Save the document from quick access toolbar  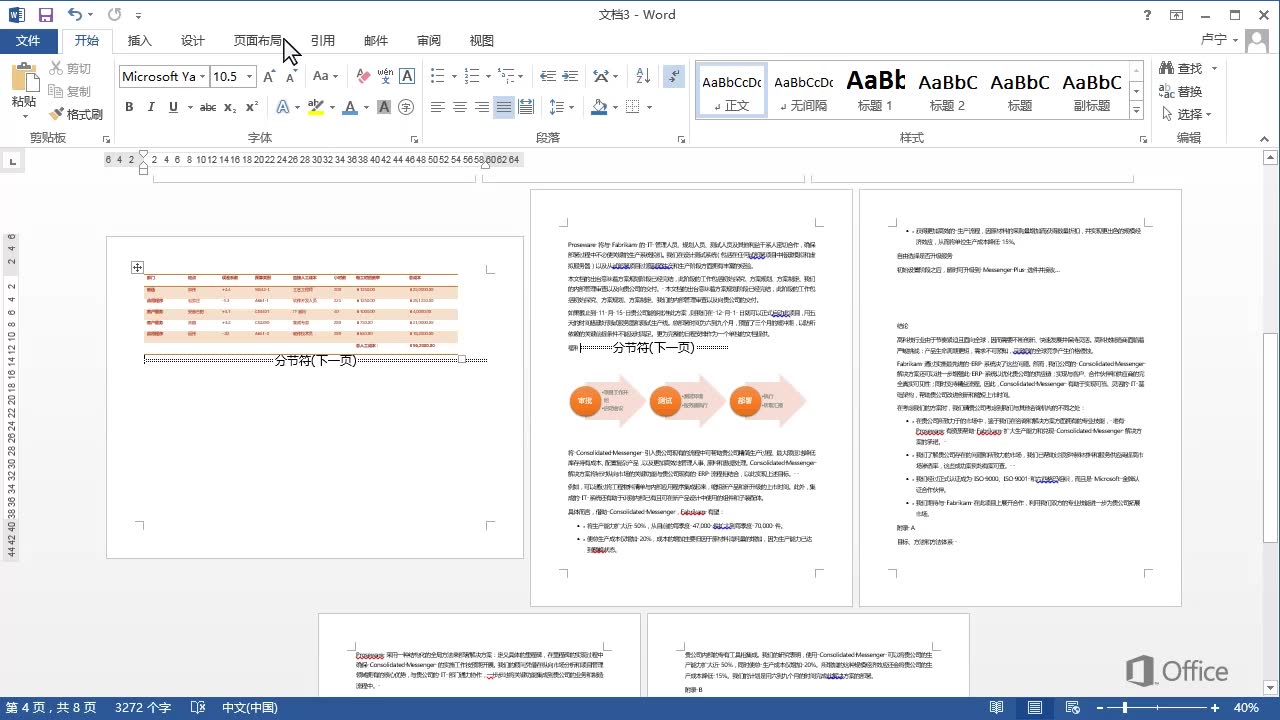(45, 15)
